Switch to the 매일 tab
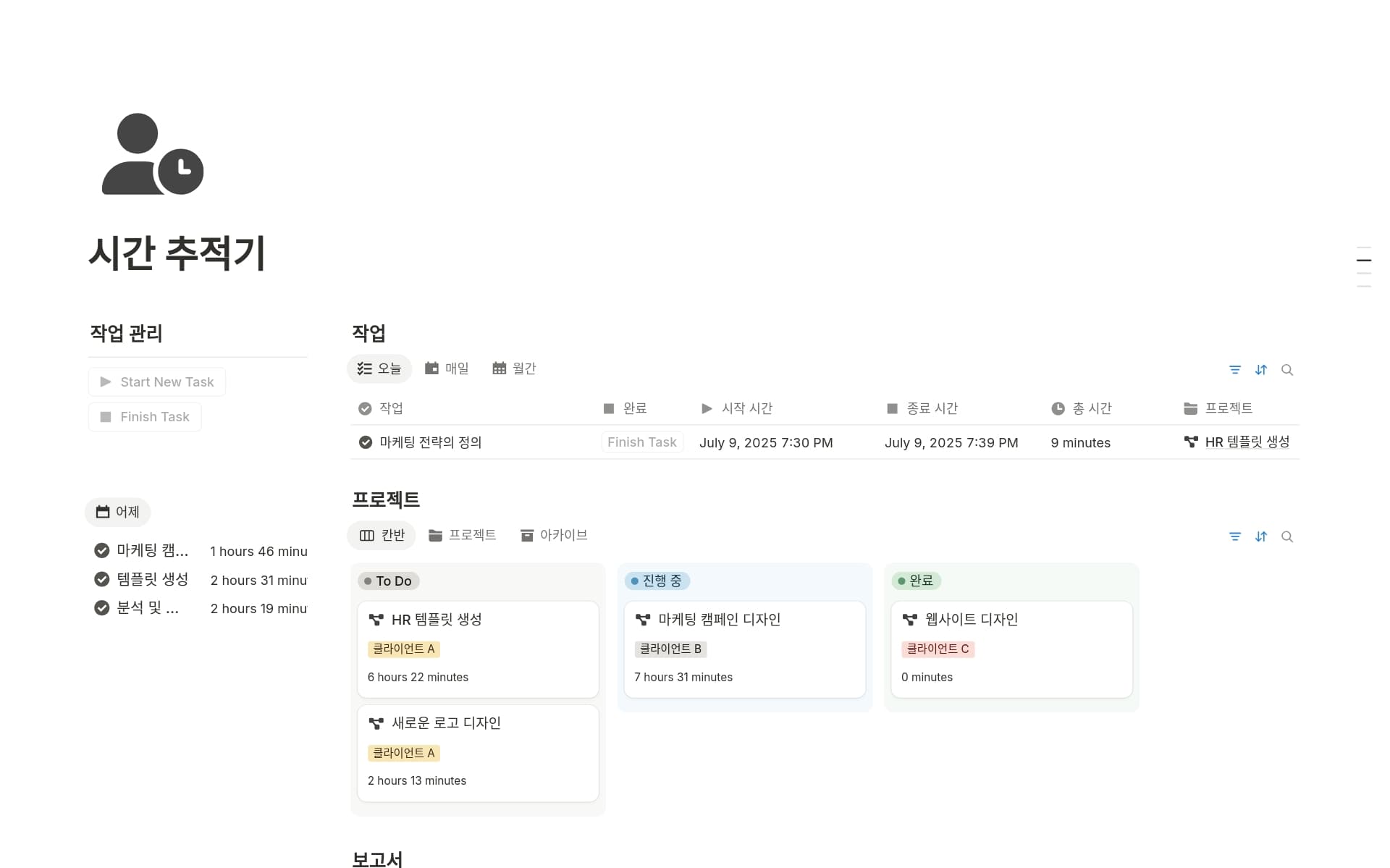1390x868 pixels. (447, 368)
